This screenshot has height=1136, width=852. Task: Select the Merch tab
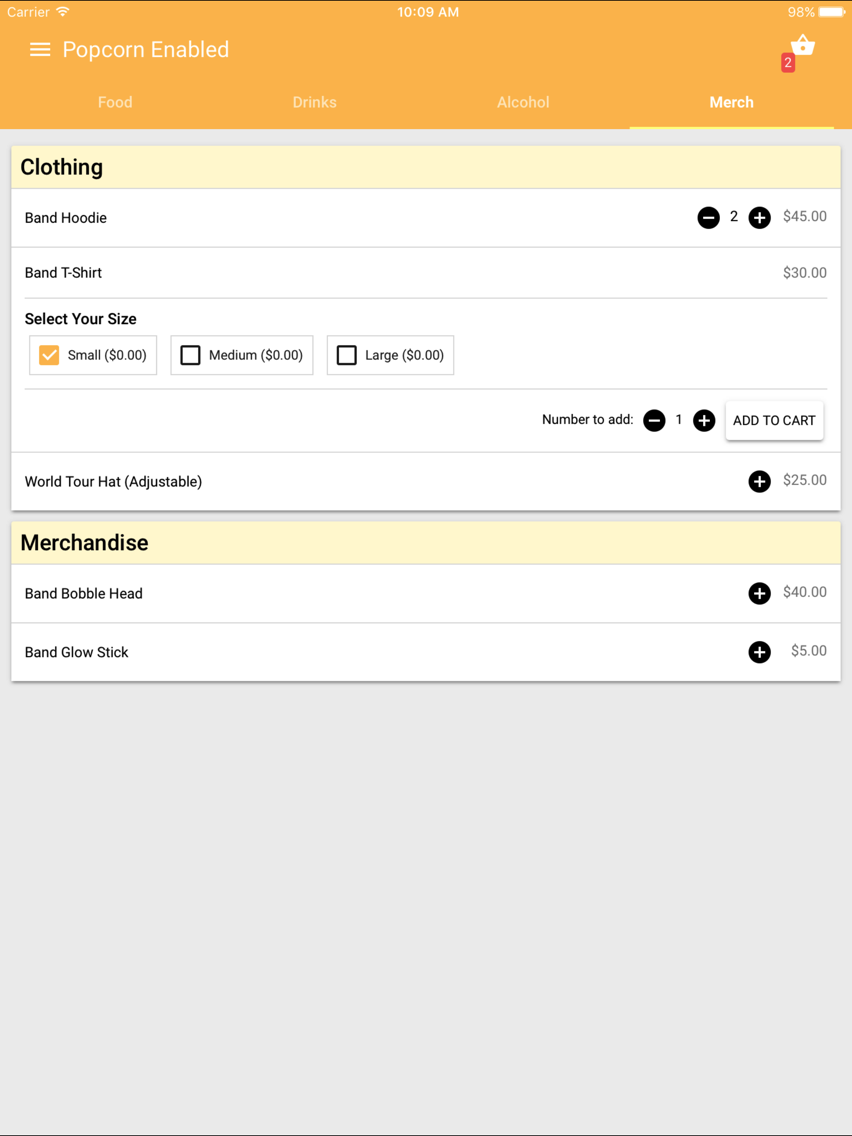point(732,102)
